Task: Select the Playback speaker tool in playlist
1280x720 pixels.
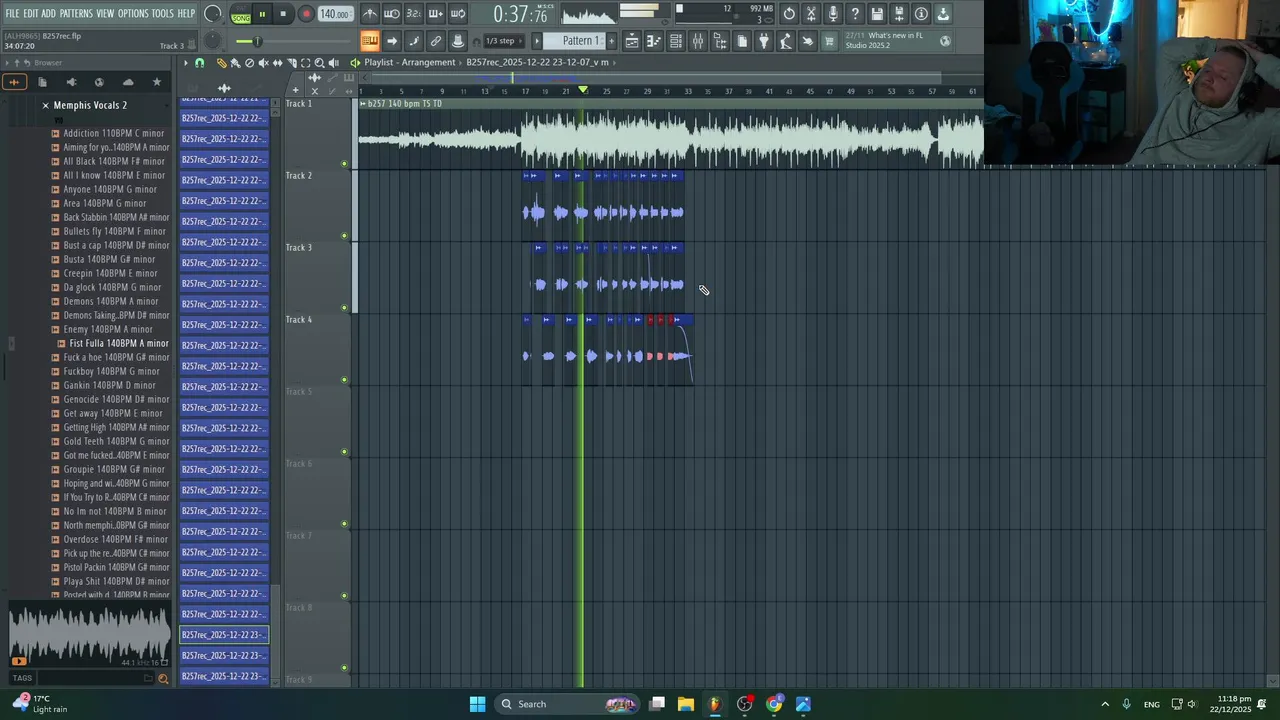Action: 334,63
